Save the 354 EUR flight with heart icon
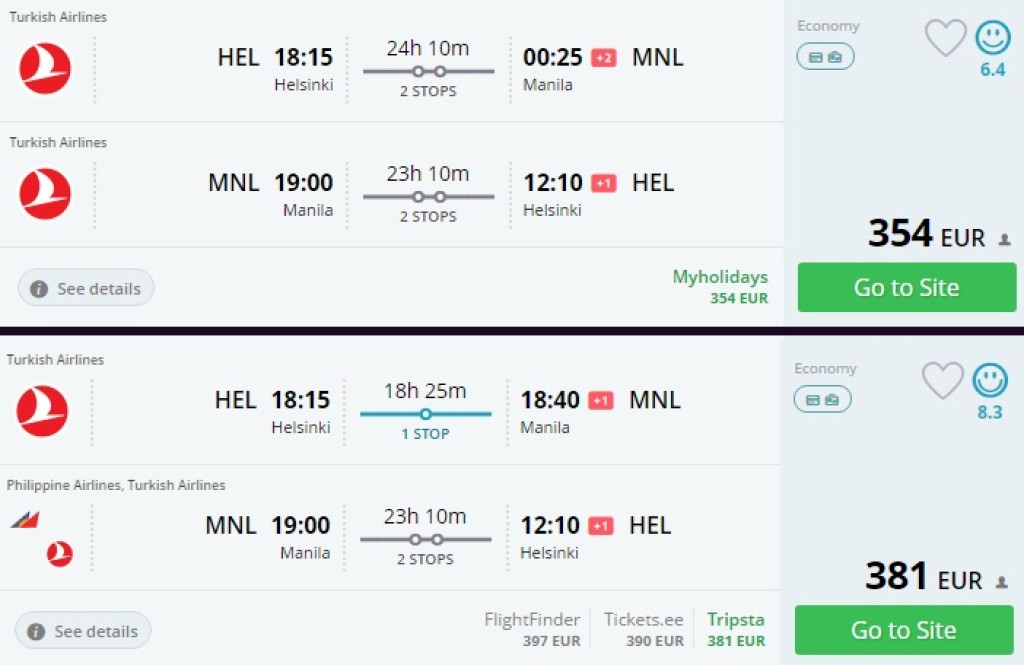 pyautogui.click(x=945, y=38)
